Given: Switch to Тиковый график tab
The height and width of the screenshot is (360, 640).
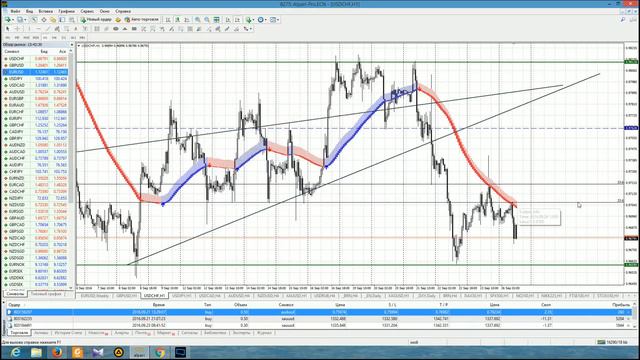Looking at the screenshot, I should [46, 294].
